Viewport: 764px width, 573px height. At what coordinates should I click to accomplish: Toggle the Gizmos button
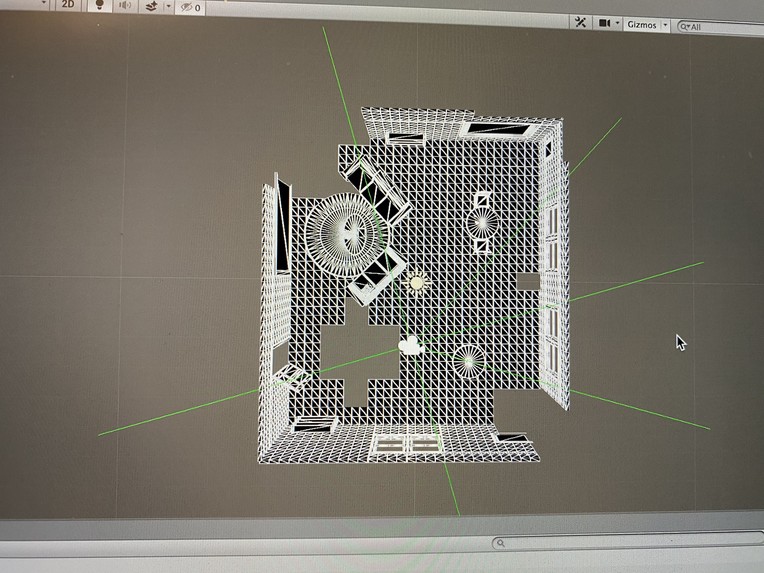point(642,24)
